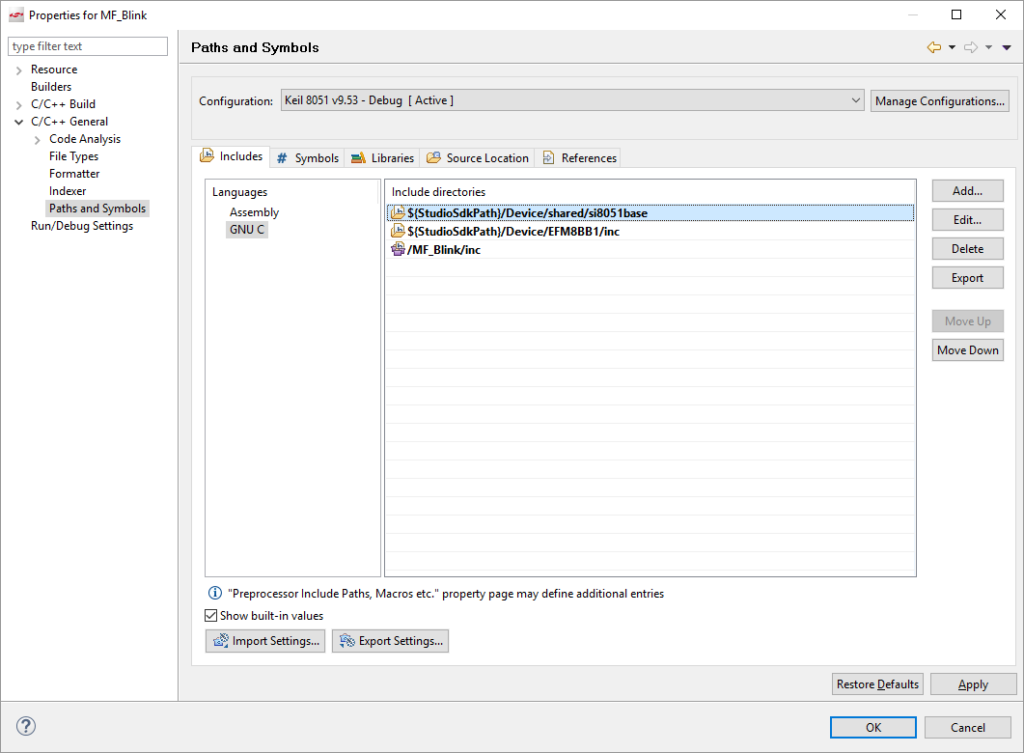1024x753 pixels.
Task: Click the folder icon beside EFM8BB1/inc path
Action: 398,231
